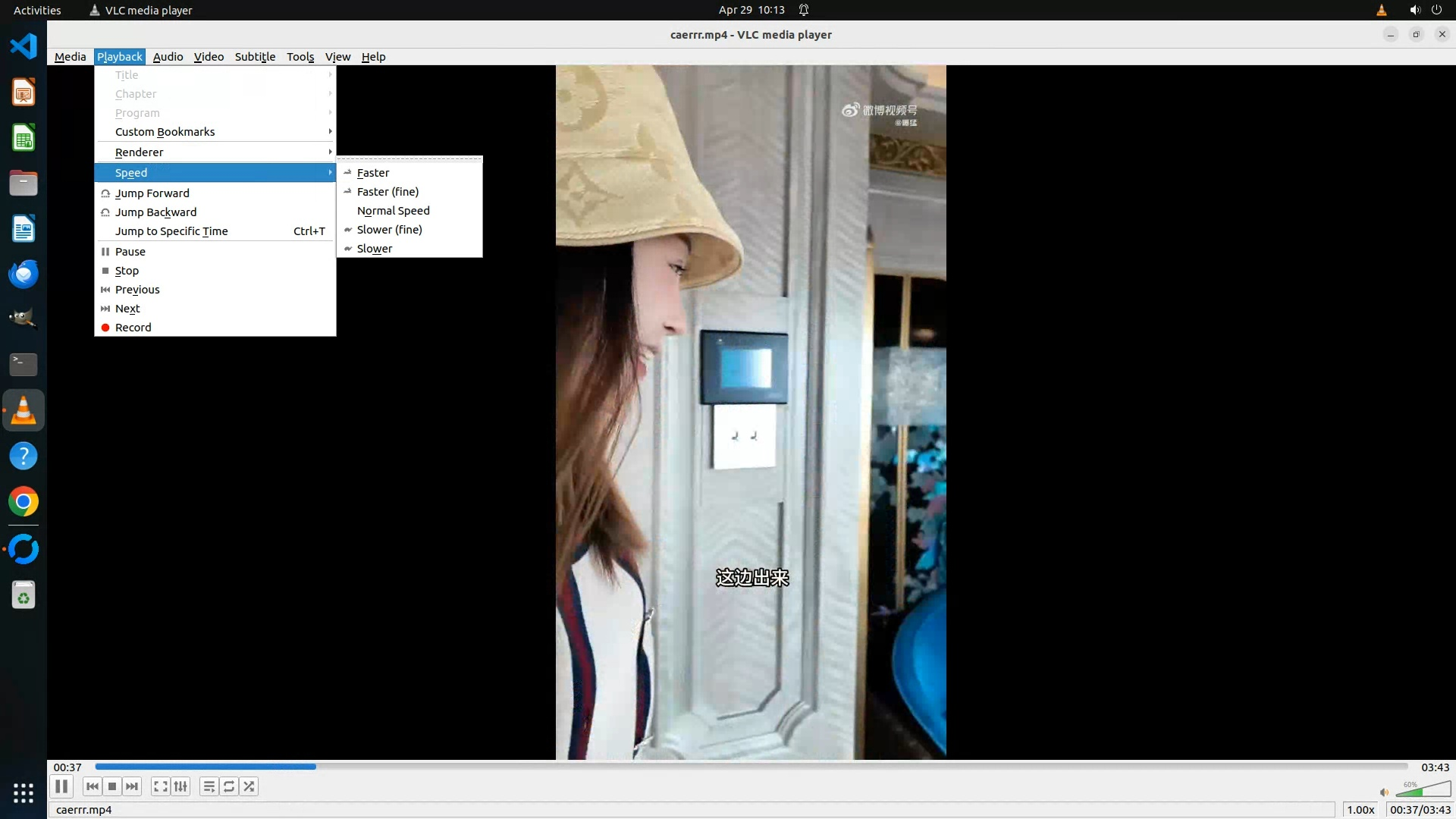The image size is (1456, 819).
Task: Start recording with the Record menu entry
Action: (x=133, y=328)
